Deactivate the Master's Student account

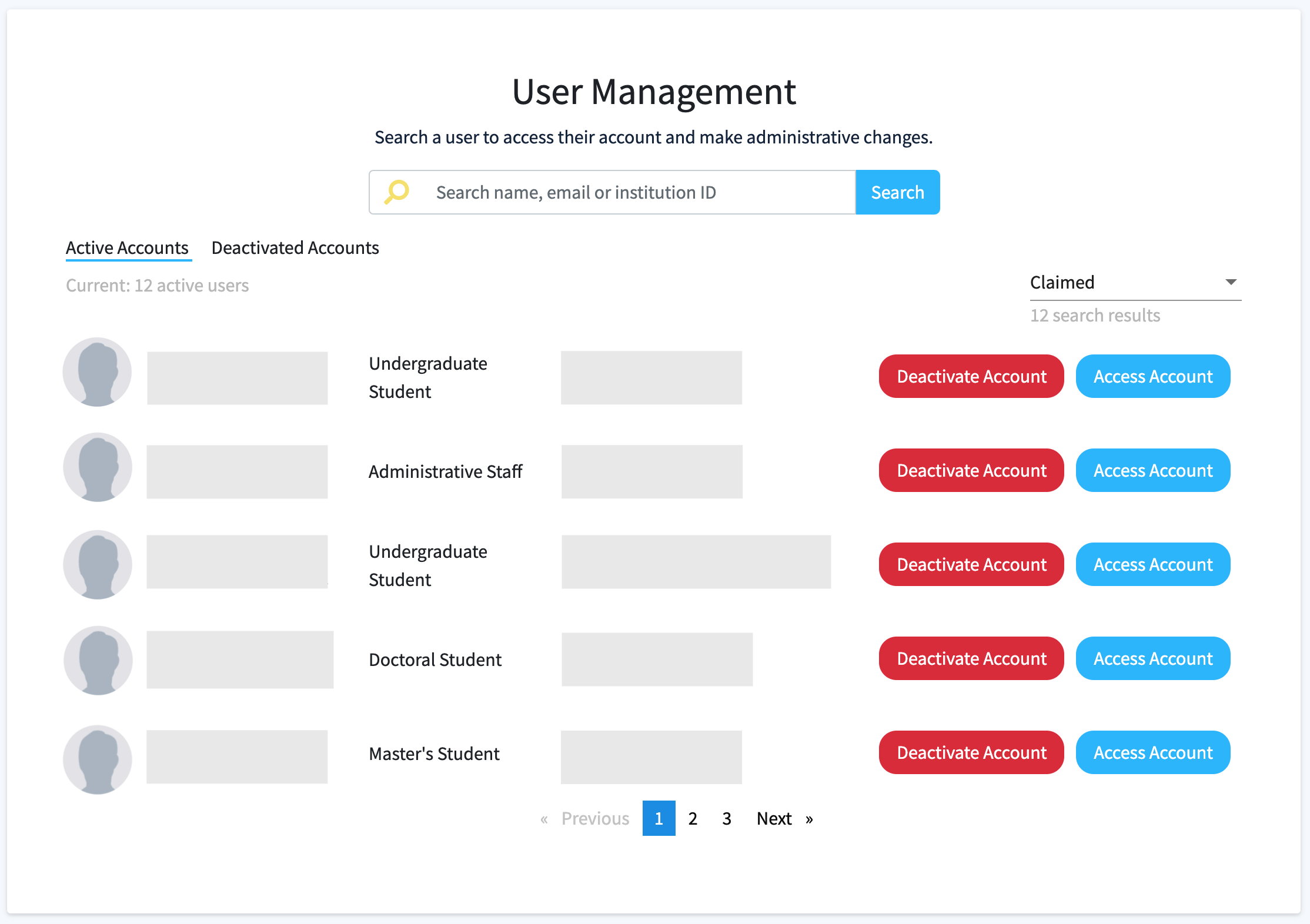click(x=971, y=752)
